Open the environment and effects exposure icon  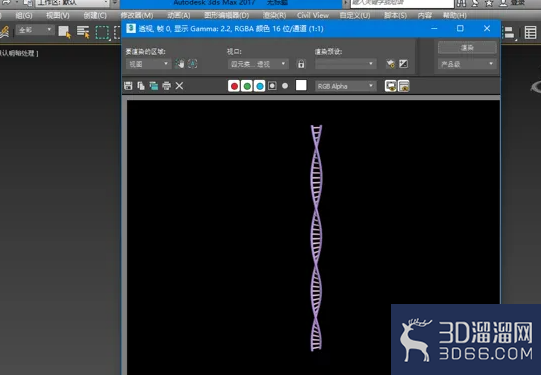(403, 64)
